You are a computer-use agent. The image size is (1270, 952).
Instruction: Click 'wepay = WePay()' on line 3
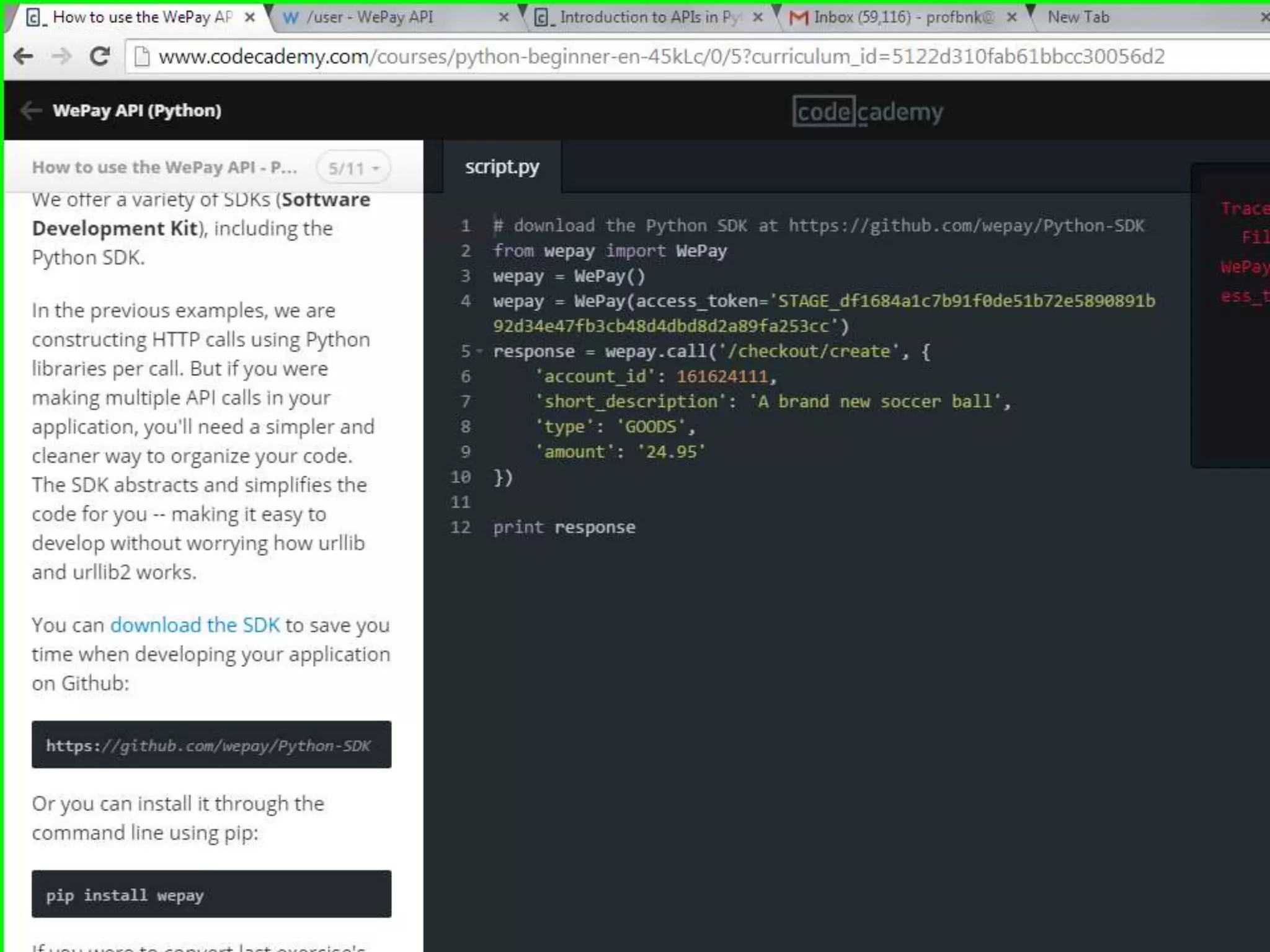click(569, 276)
